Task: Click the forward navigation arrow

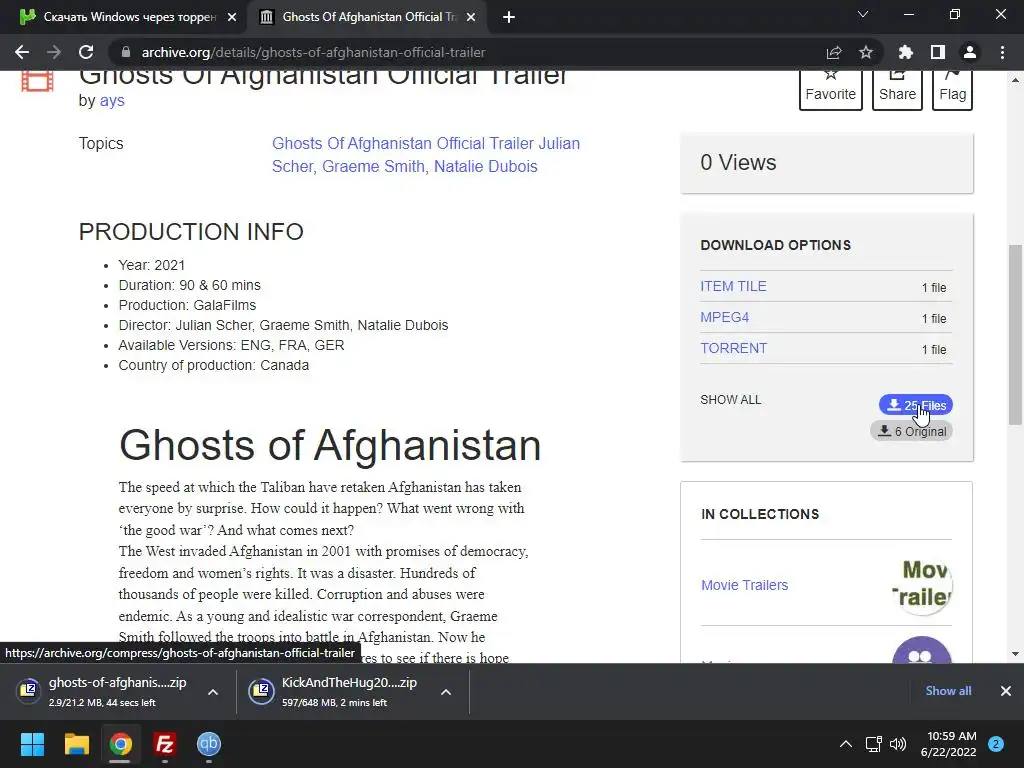Action: click(x=54, y=52)
